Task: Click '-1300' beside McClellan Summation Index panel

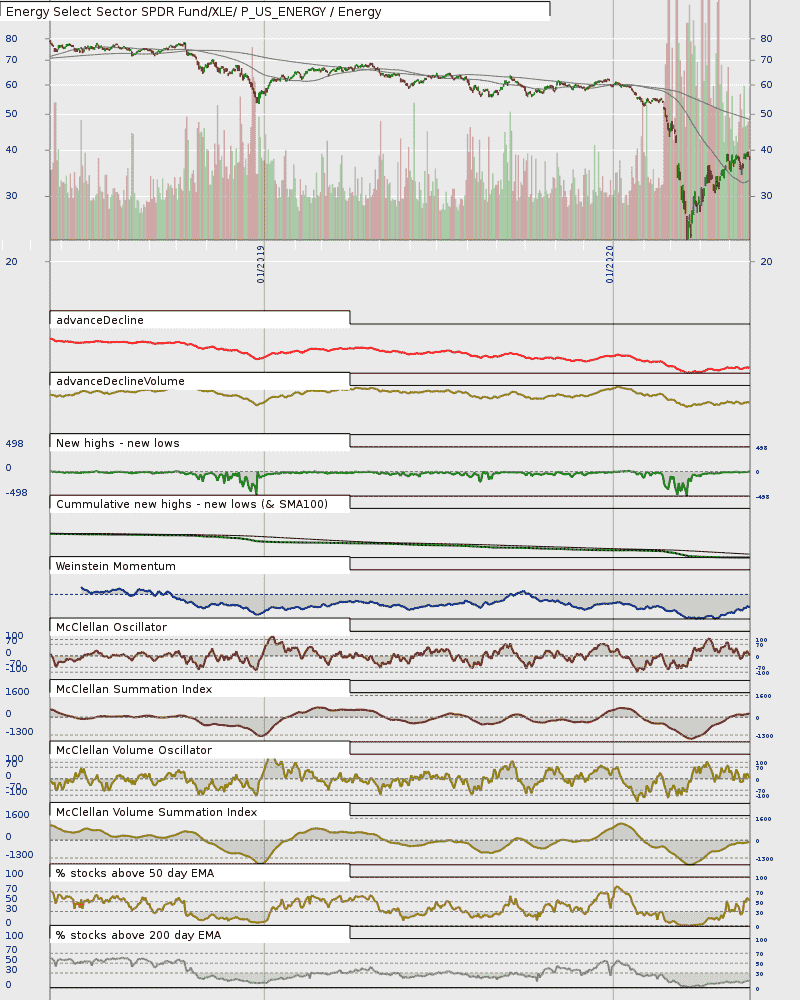Action: coord(19,732)
